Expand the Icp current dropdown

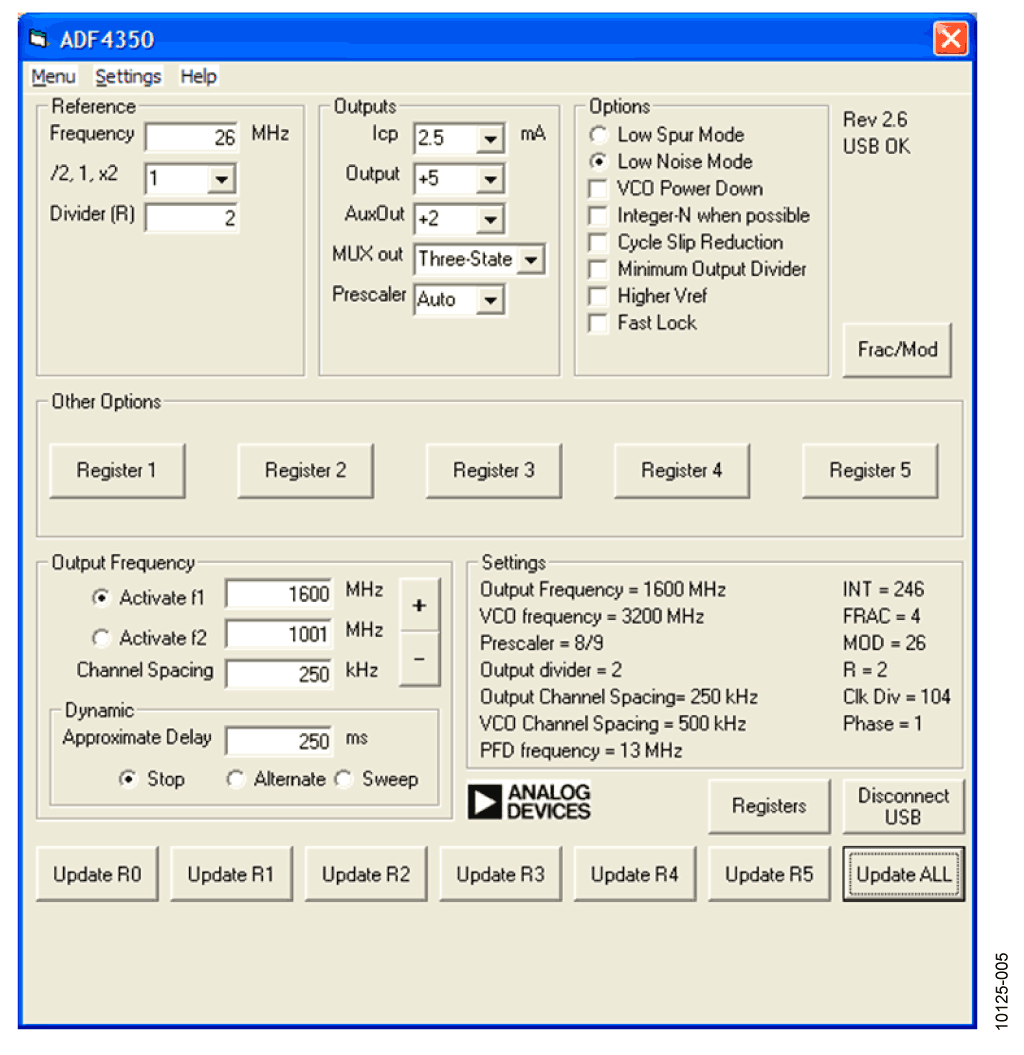coord(490,139)
